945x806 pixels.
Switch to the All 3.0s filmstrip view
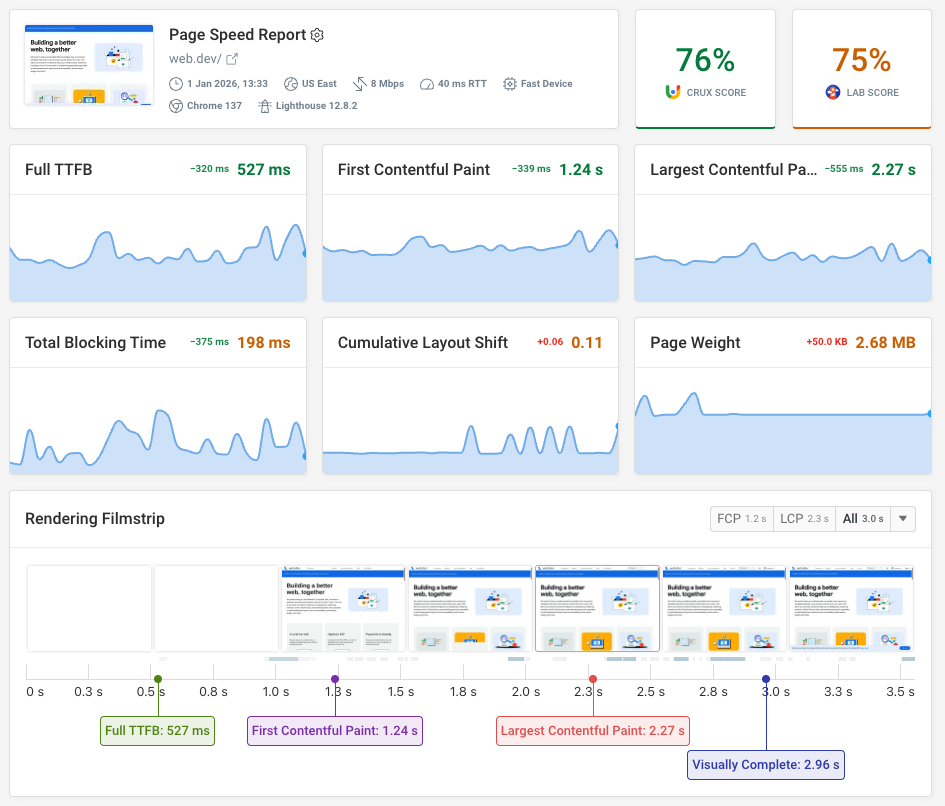pyautogui.click(x=861, y=518)
